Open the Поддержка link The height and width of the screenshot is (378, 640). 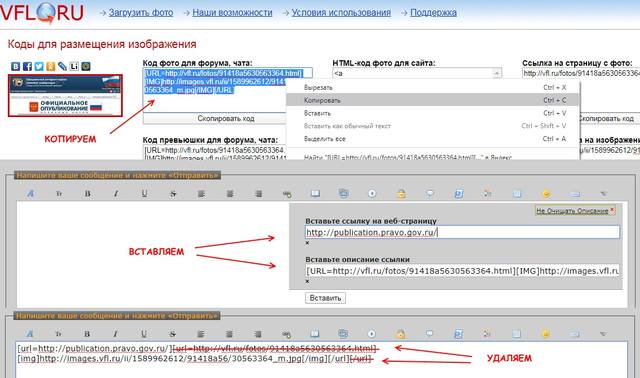pos(433,13)
